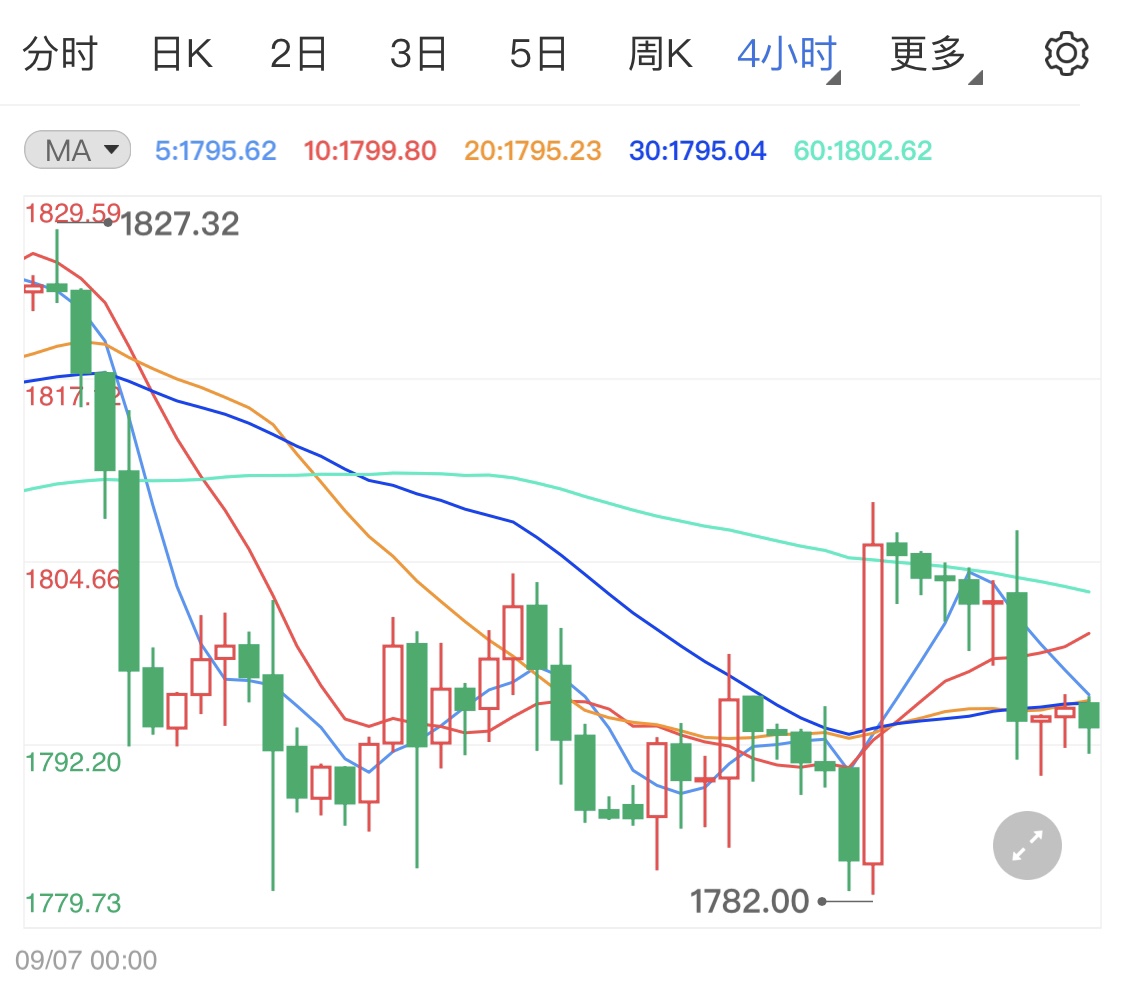This screenshot has height=991, width=1125.
Task: Expand the chart to fullscreen
Action: pyautogui.click(x=1026, y=845)
